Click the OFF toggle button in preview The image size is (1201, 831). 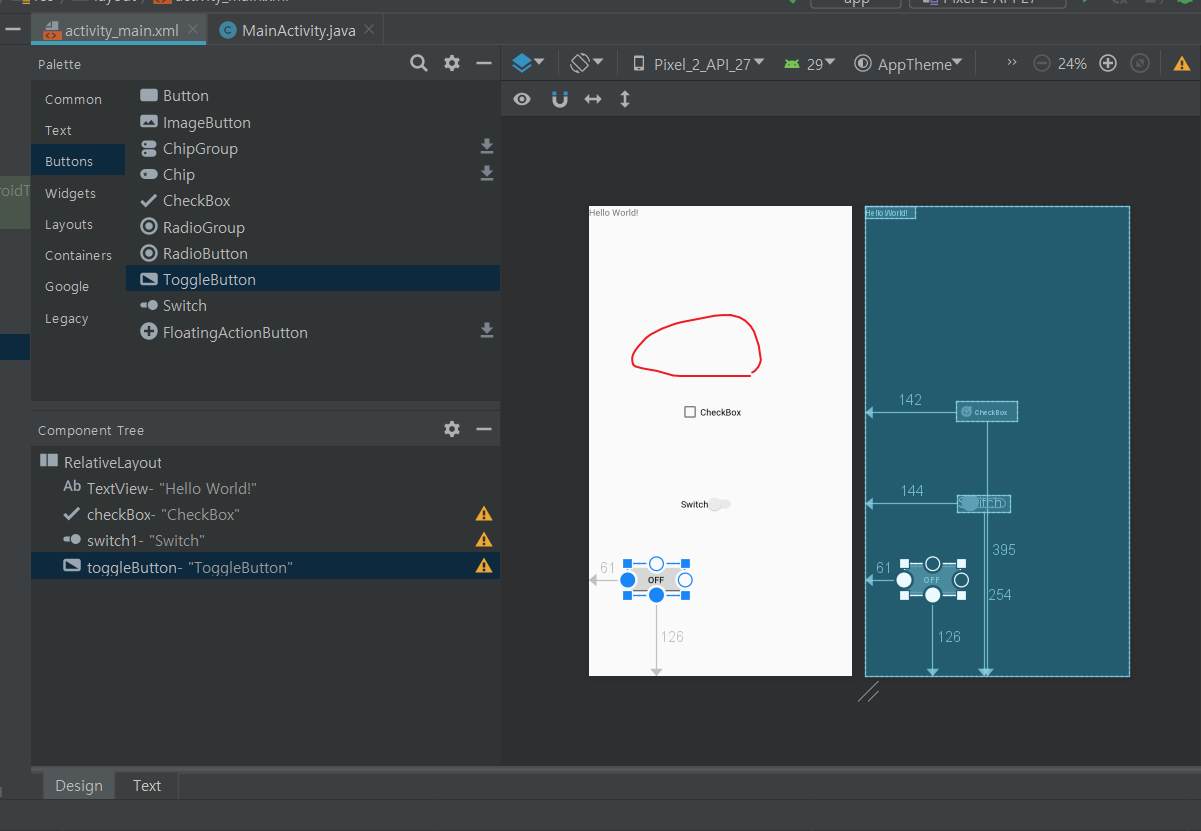click(656, 580)
